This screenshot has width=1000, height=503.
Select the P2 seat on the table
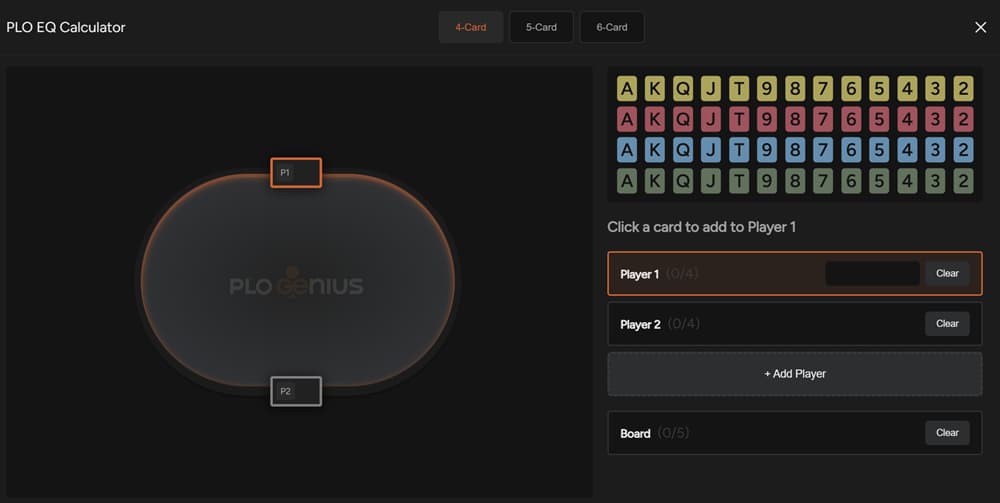click(296, 391)
